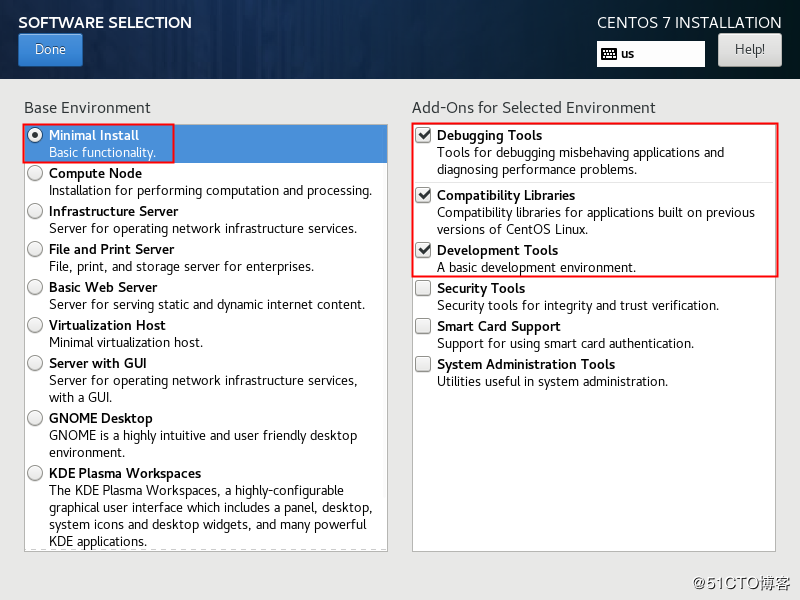Click the Smart Card Support label
Viewport: 800px width, 600px height.
[x=498, y=327]
